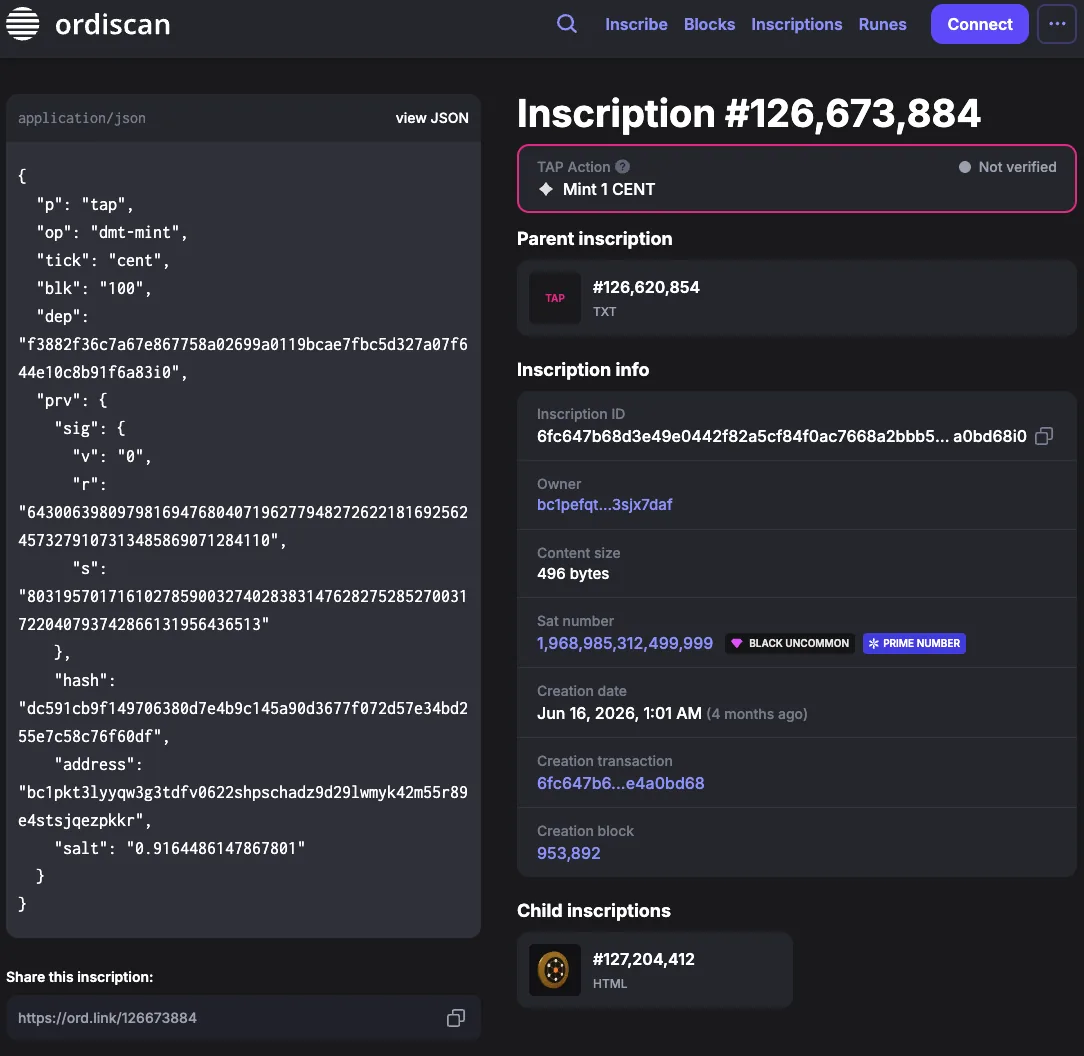Click the Connect wallet button
Screen dimensions: 1084x1056
pos(980,24)
